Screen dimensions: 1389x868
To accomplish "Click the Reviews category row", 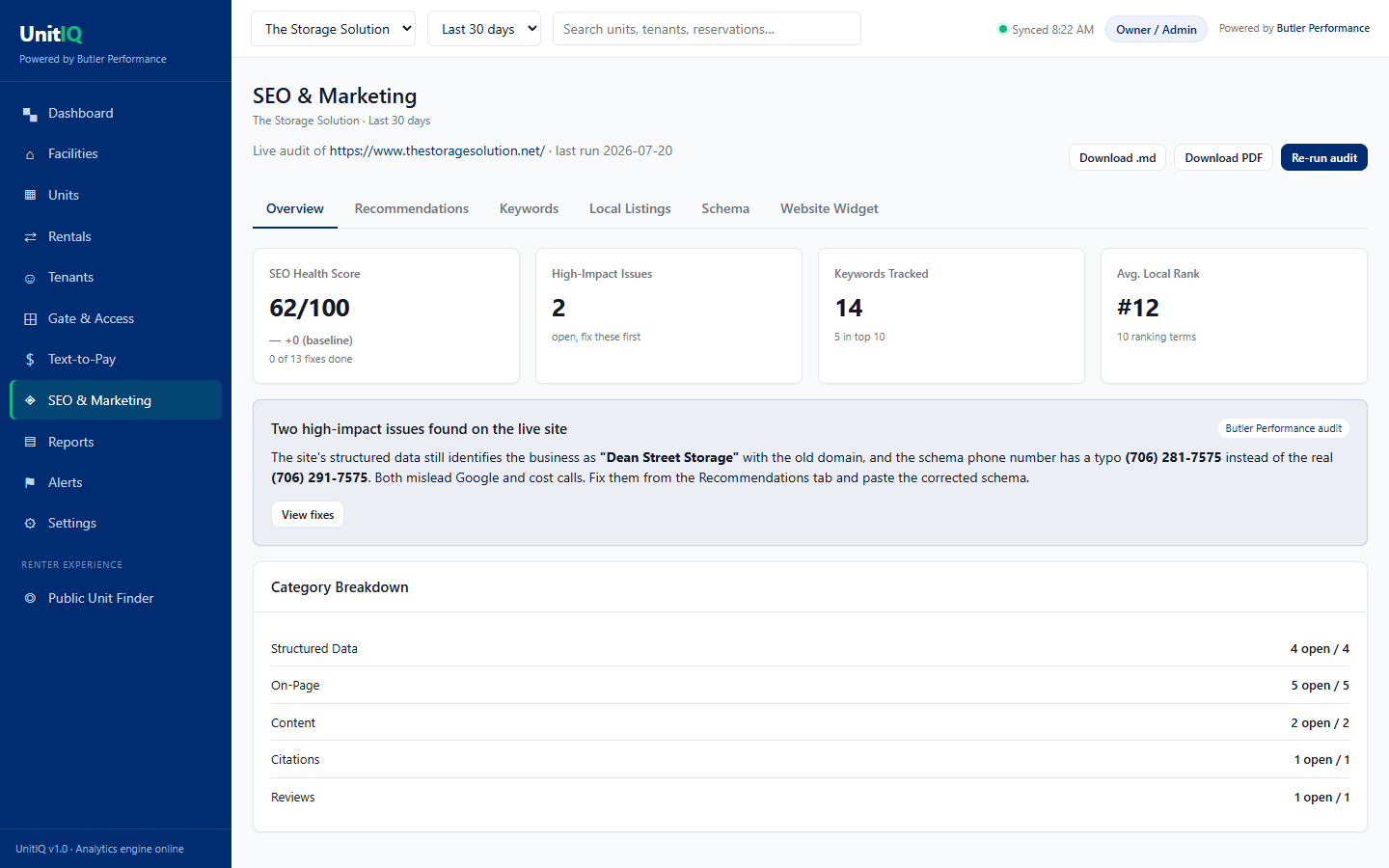I will point(810,797).
